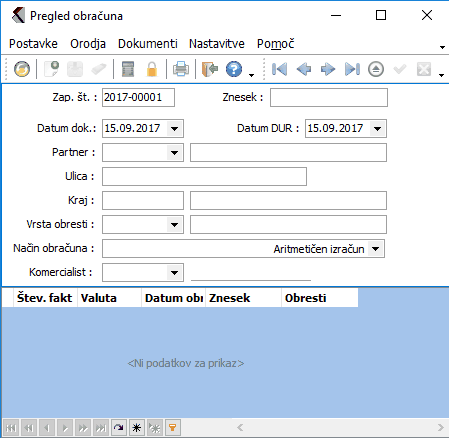
Task: Expand the Način obračuna combo box
Action: coord(376,249)
